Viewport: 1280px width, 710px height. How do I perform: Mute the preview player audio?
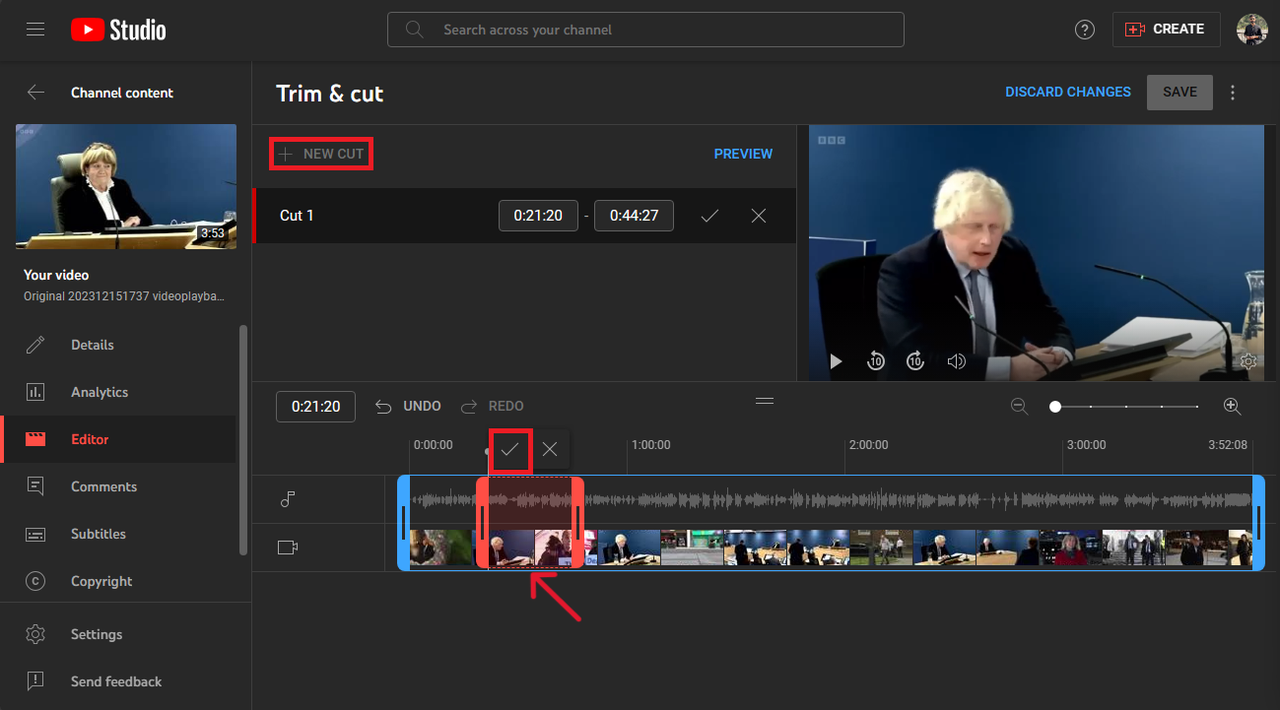(x=956, y=361)
